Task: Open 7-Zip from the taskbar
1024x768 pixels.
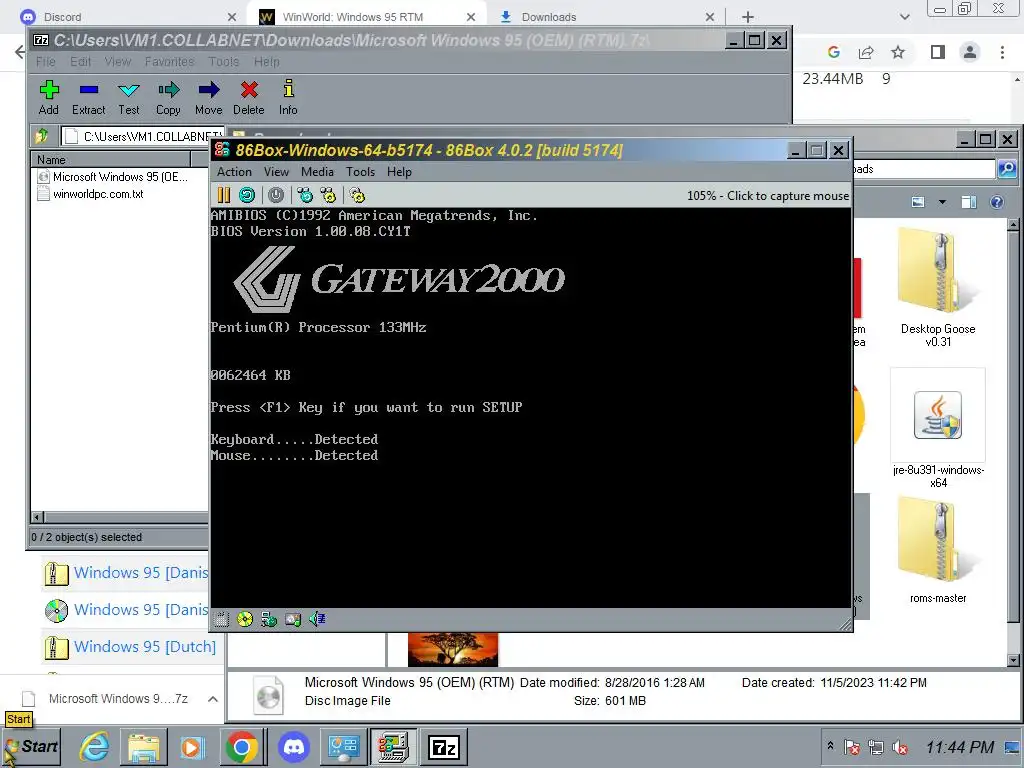Action: 443,746
